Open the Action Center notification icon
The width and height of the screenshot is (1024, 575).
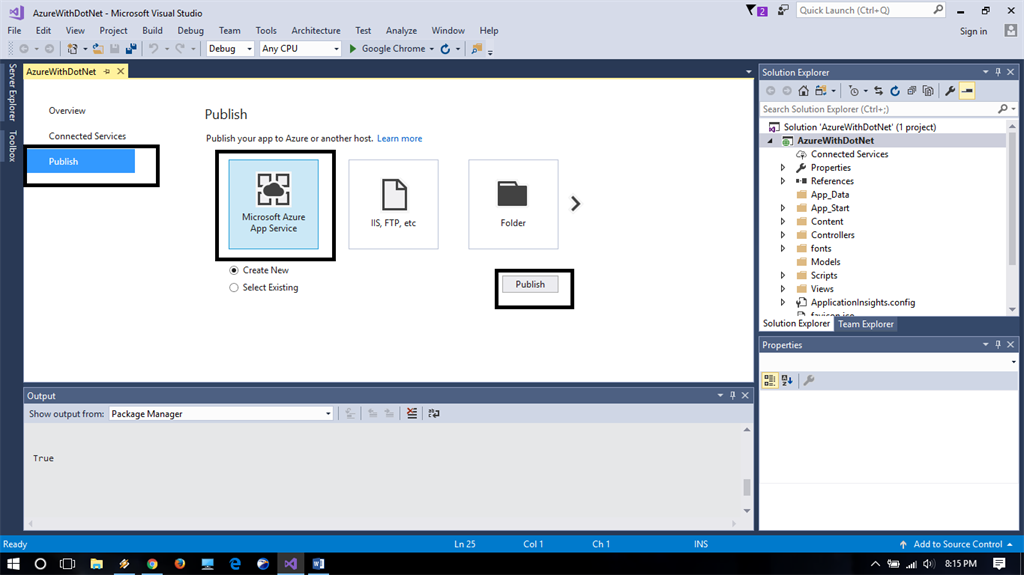point(999,564)
